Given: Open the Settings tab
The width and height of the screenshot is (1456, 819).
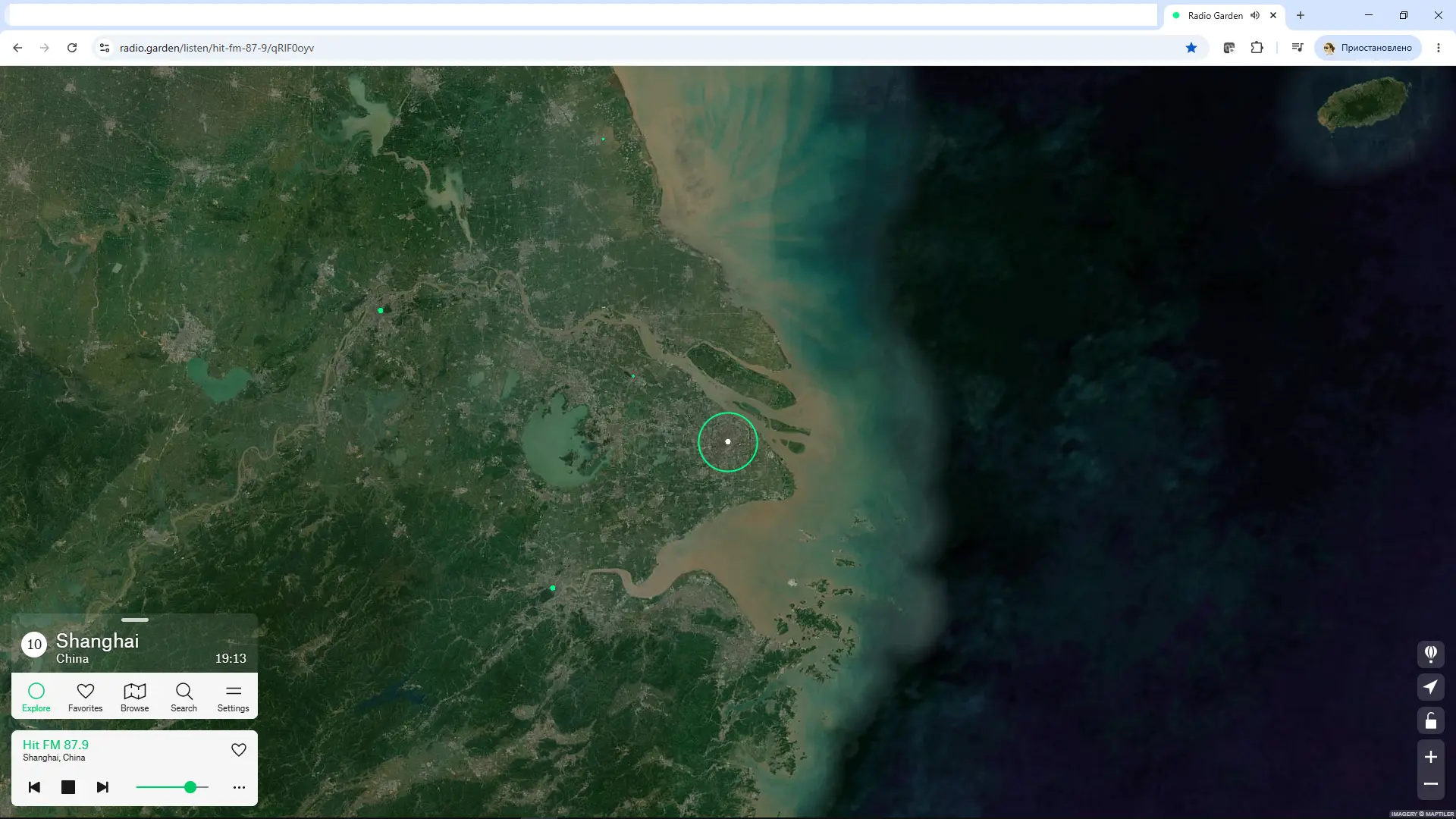Looking at the screenshot, I should coord(233,696).
